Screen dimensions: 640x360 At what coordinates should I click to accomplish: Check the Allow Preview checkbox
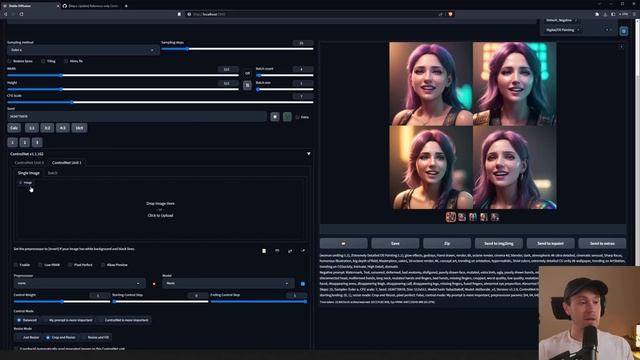tap(102, 265)
